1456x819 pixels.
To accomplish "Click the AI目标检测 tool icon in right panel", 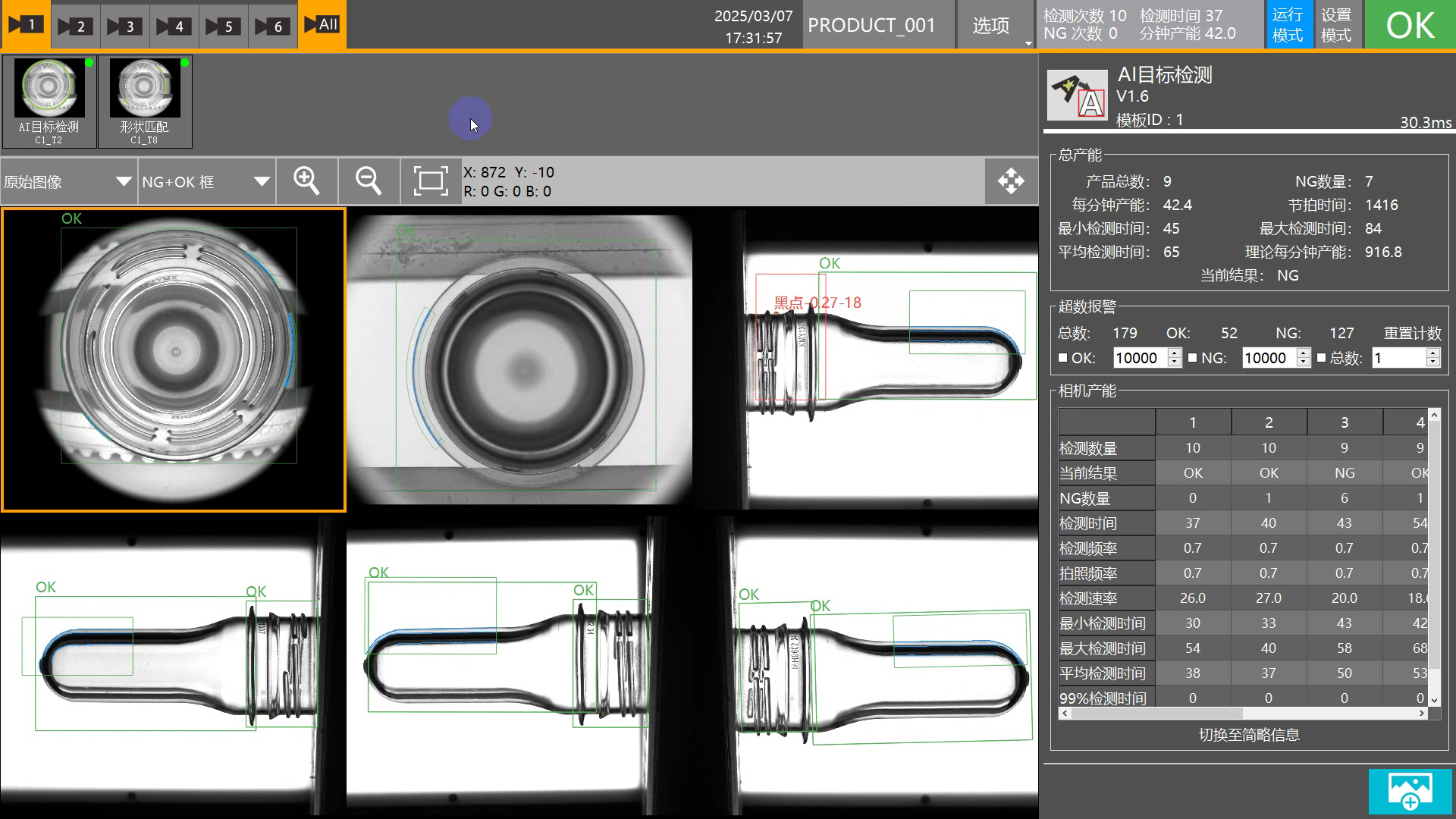I will click(1077, 96).
